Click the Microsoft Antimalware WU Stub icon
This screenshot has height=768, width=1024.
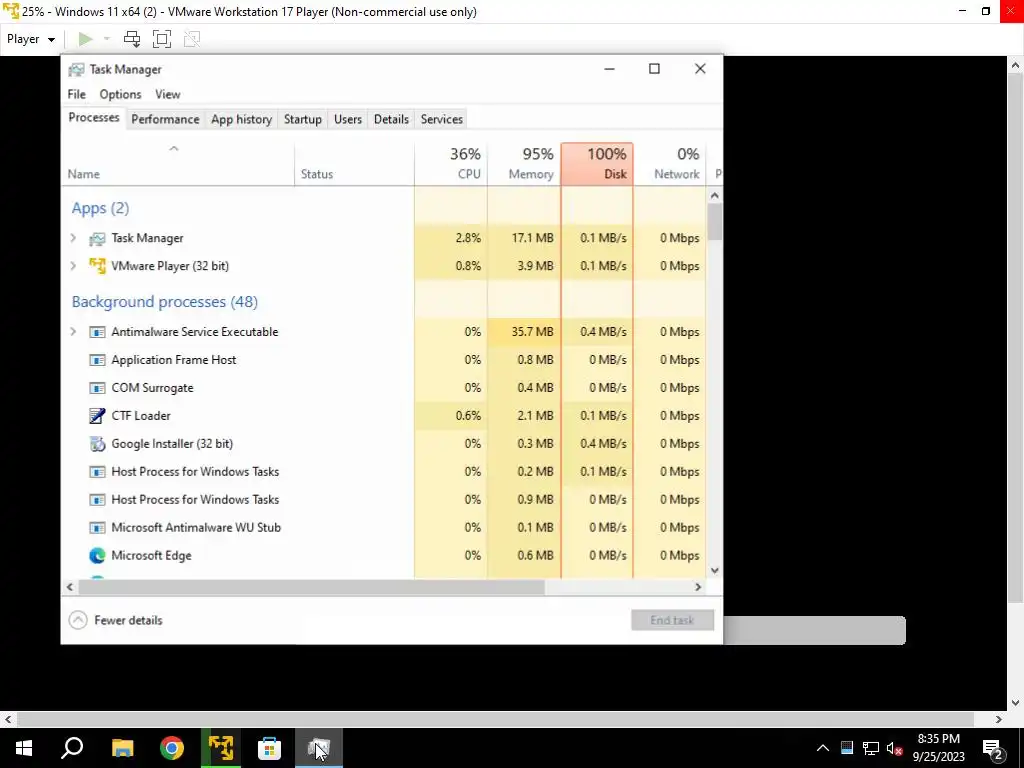click(x=97, y=528)
